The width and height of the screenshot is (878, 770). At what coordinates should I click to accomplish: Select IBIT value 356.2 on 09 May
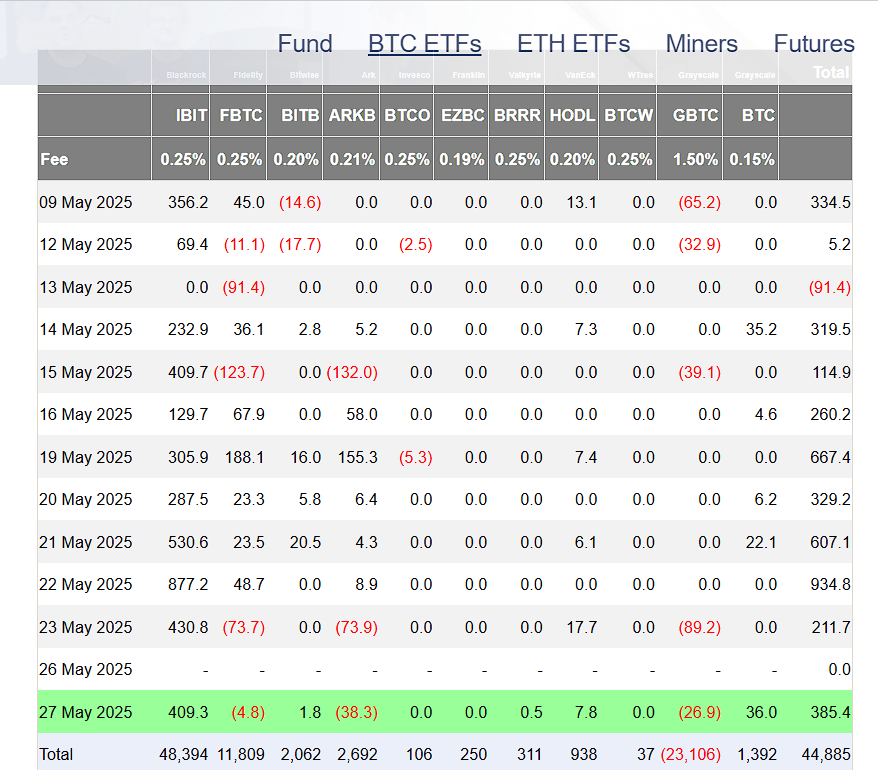(x=188, y=202)
